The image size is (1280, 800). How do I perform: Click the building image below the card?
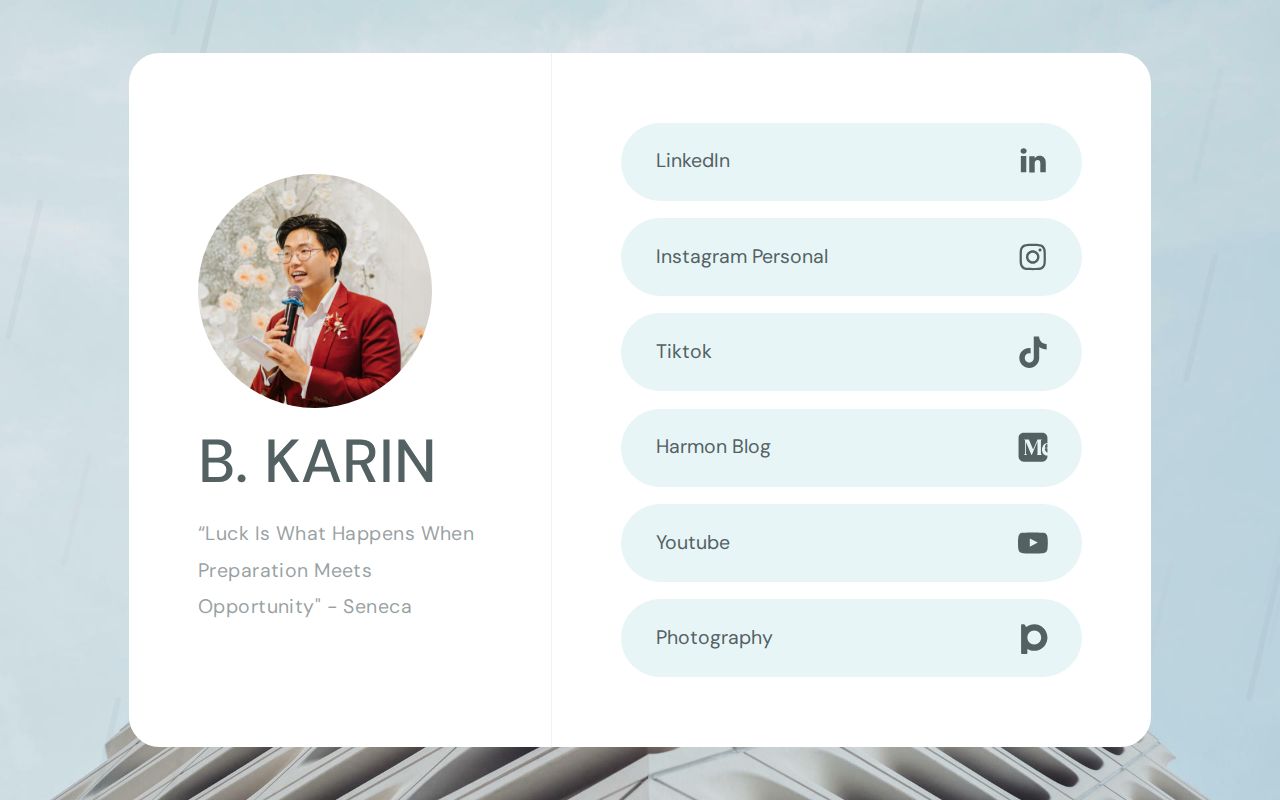tap(640, 773)
